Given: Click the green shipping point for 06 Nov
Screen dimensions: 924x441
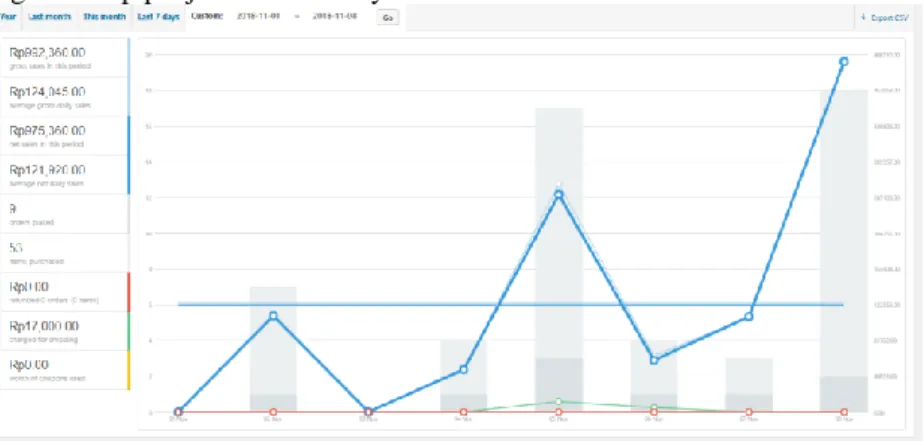Looking at the screenshot, I should [654, 407].
